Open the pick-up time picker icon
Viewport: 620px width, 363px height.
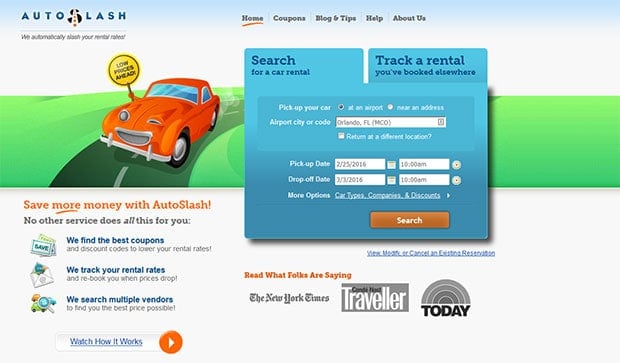(456, 165)
